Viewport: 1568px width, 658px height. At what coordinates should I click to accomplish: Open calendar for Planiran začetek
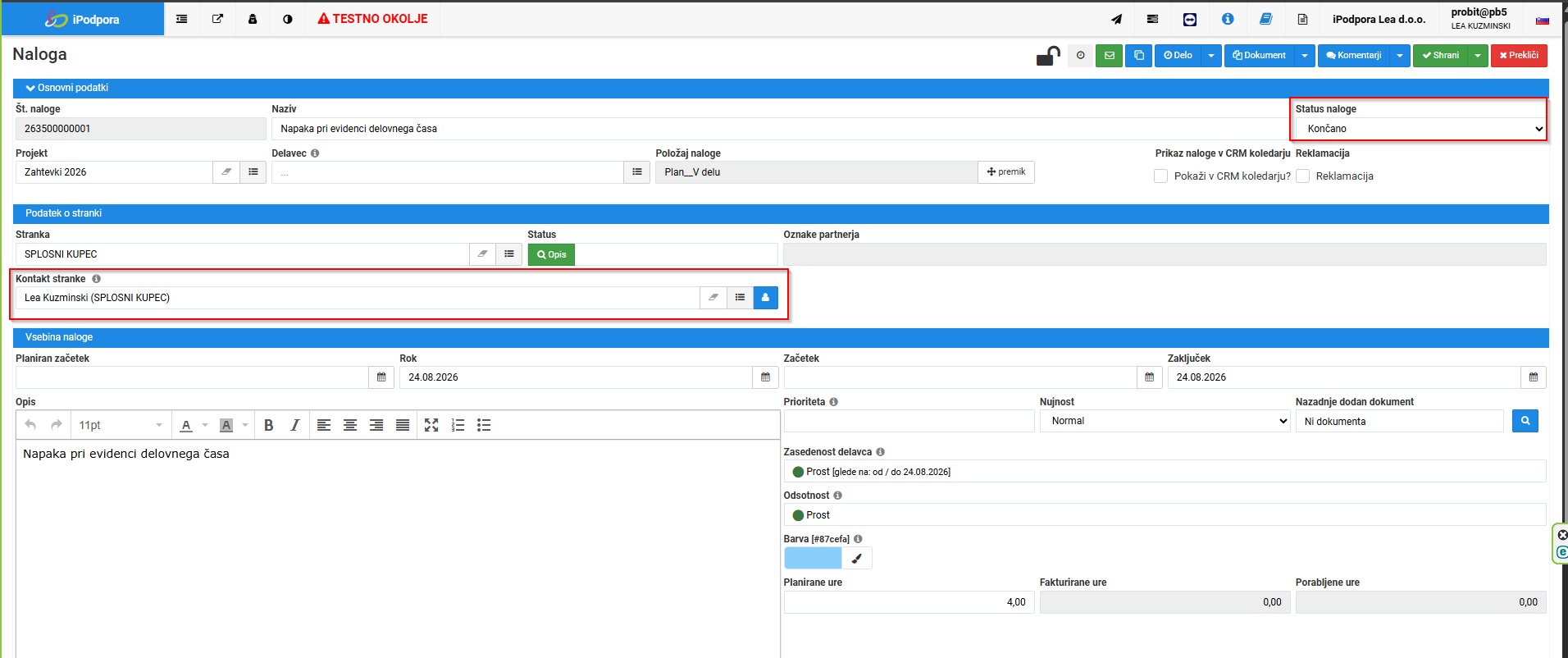pos(381,377)
